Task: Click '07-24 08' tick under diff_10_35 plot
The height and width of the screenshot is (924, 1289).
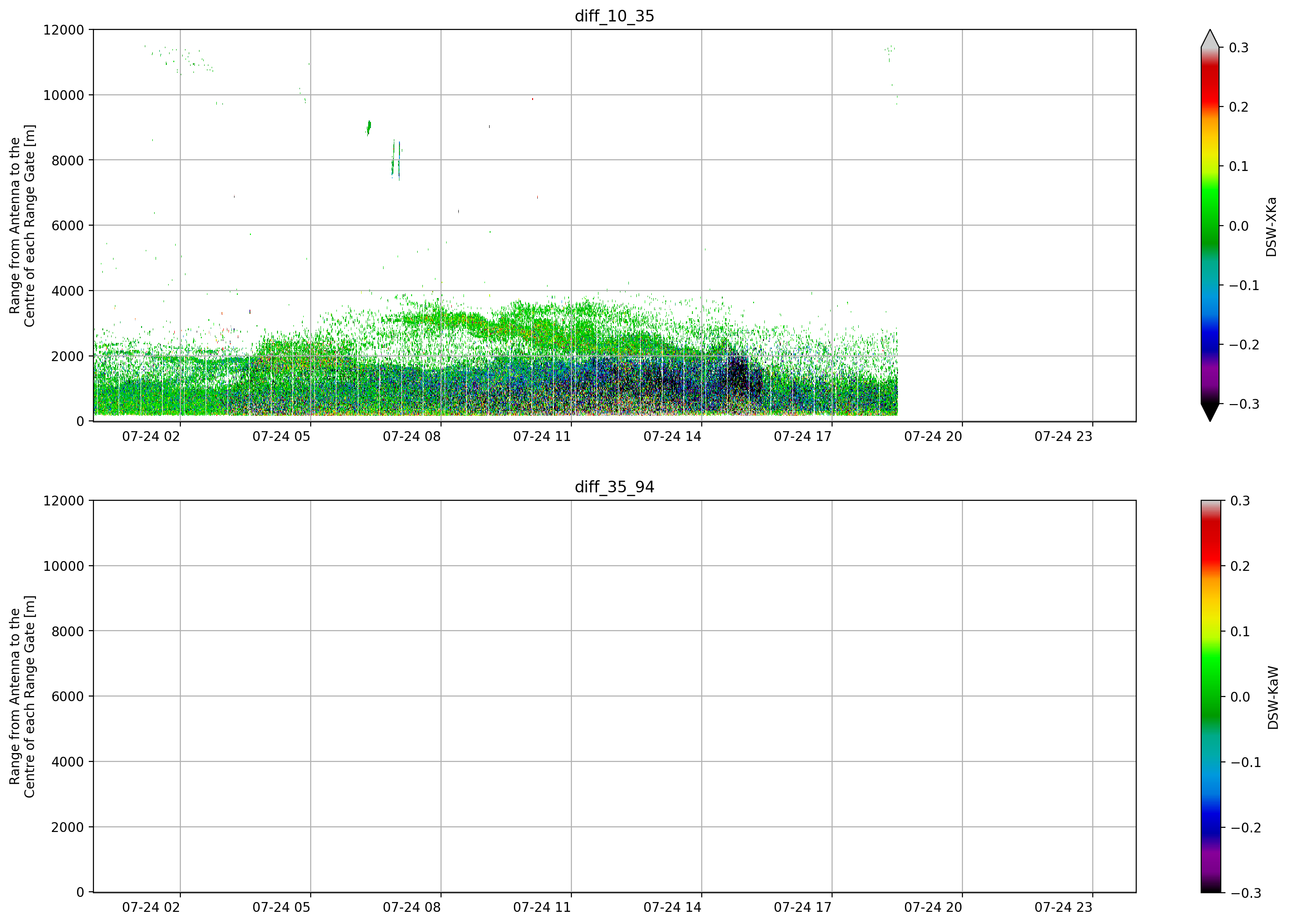Action: pyautogui.click(x=412, y=436)
